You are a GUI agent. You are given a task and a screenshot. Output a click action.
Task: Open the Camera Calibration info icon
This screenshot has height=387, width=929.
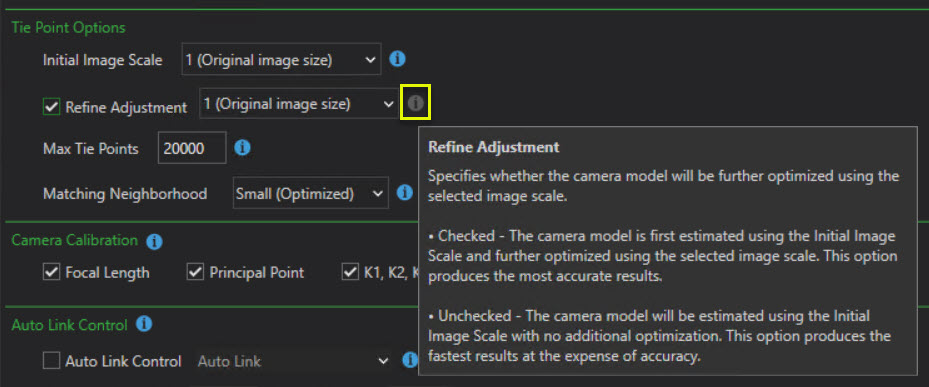154,241
